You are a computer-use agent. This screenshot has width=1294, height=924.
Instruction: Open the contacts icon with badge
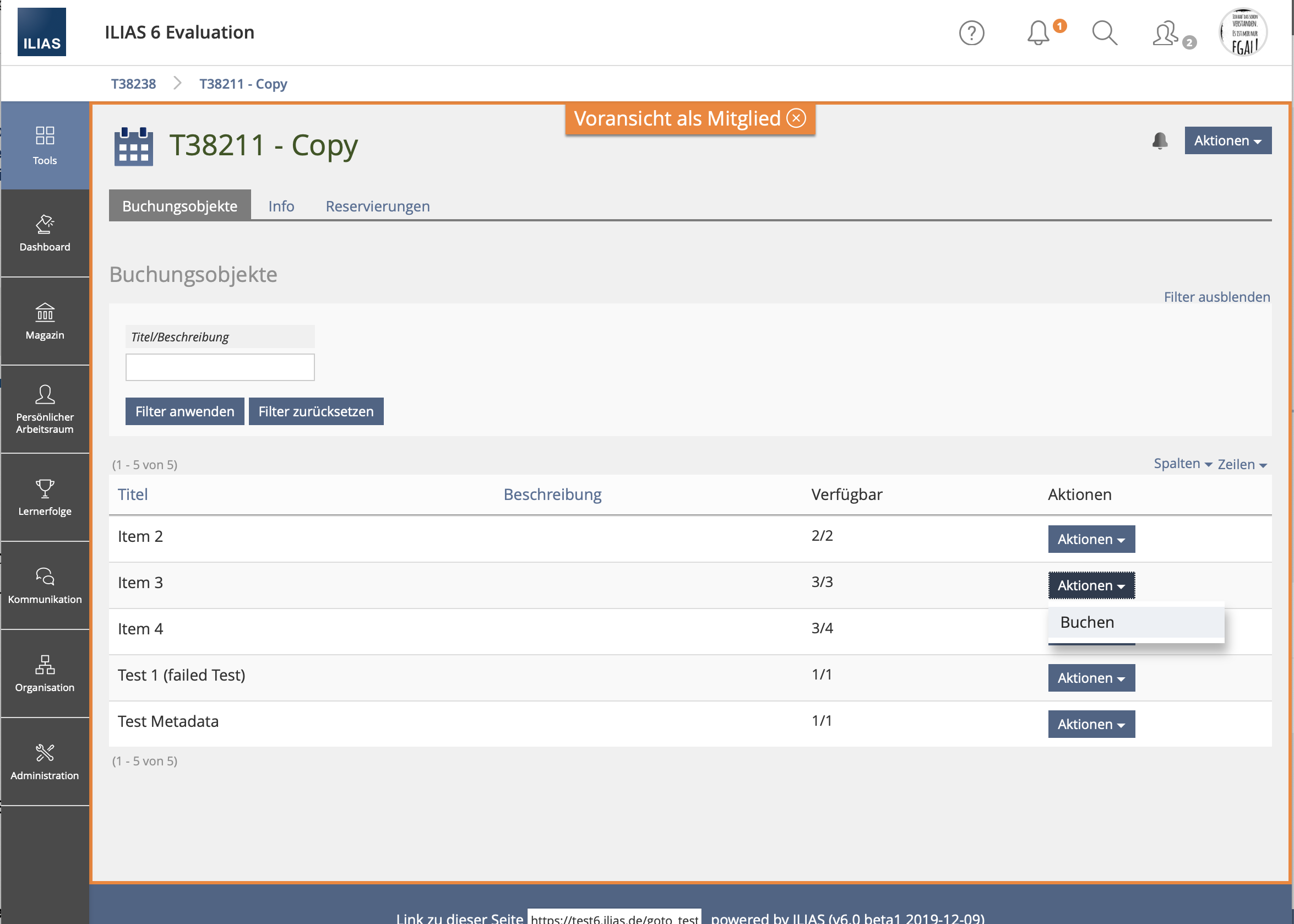click(1166, 33)
